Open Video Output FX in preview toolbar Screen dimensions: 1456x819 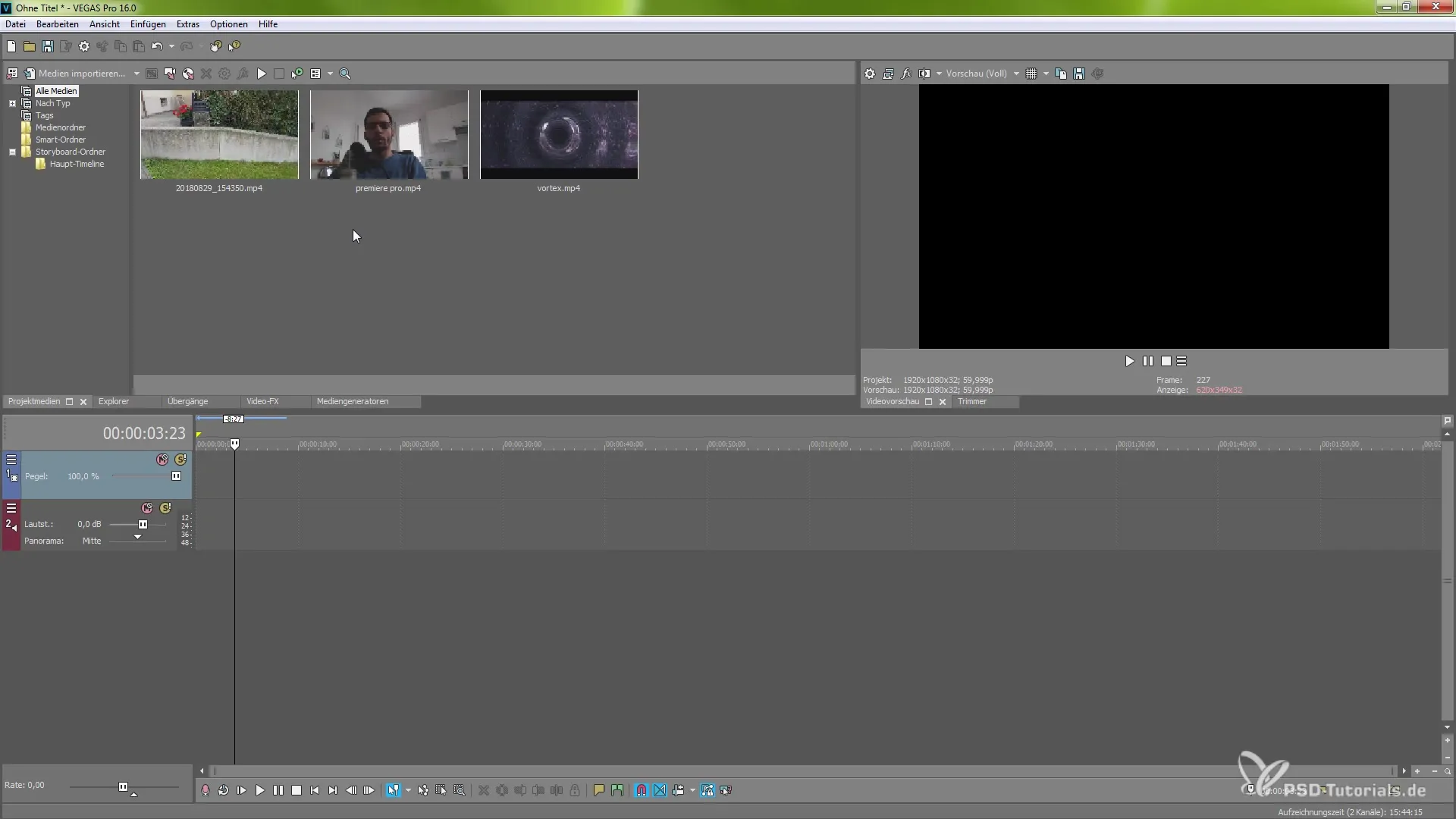(906, 74)
